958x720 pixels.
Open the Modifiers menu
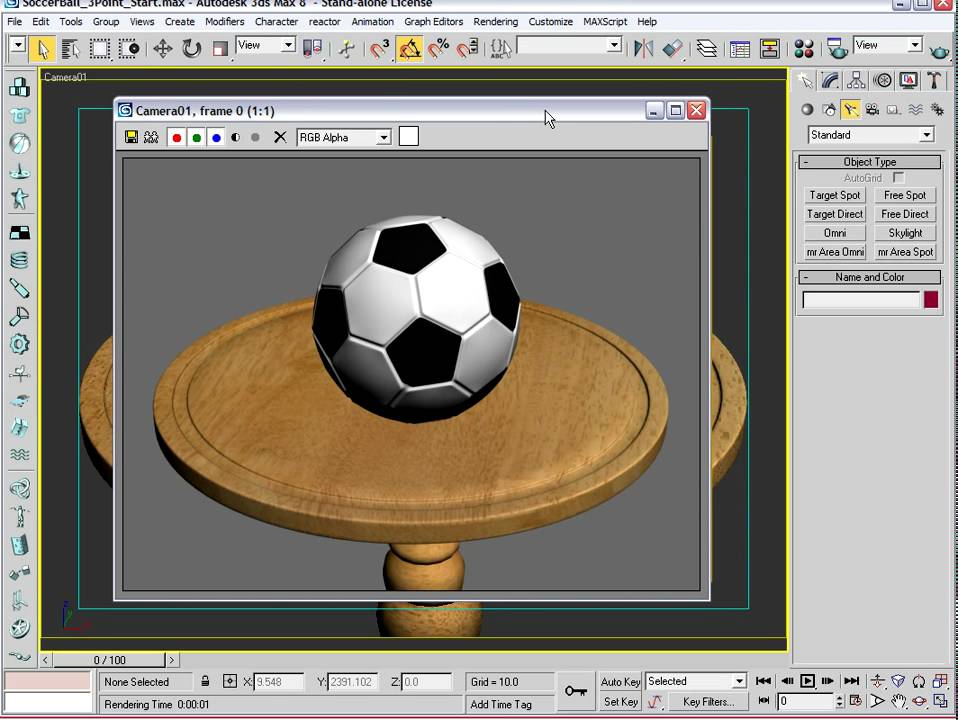[224, 21]
